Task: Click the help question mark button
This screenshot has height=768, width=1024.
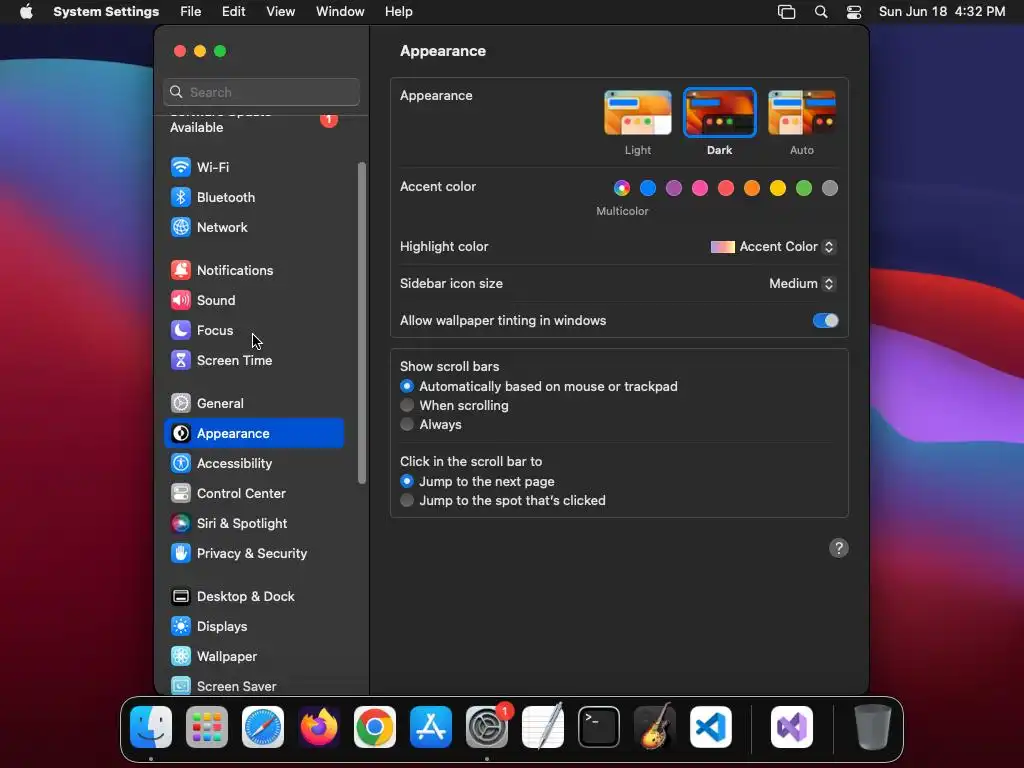Action: (x=839, y=548)
